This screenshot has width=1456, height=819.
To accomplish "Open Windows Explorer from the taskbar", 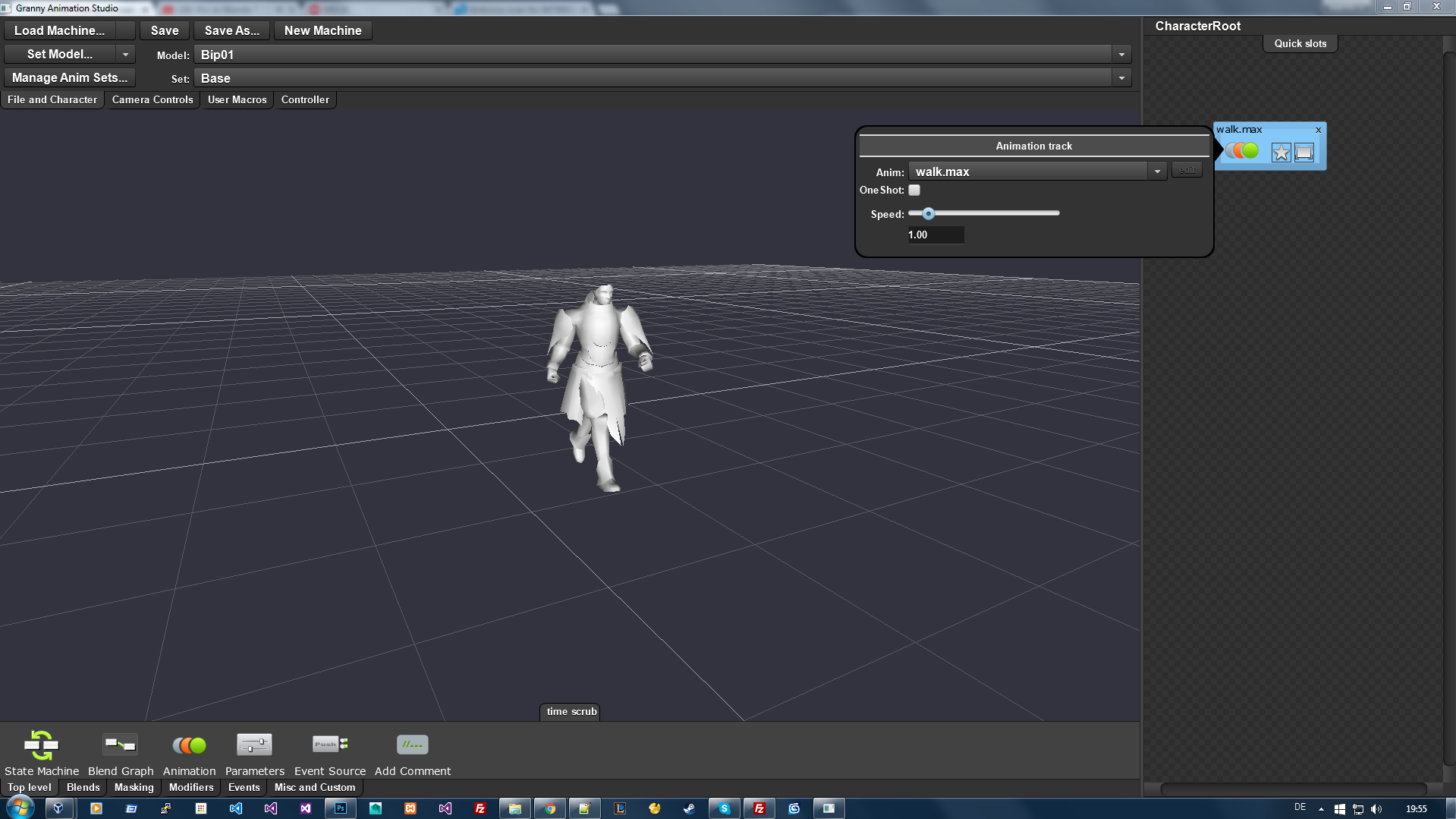I will coord(515,808).
